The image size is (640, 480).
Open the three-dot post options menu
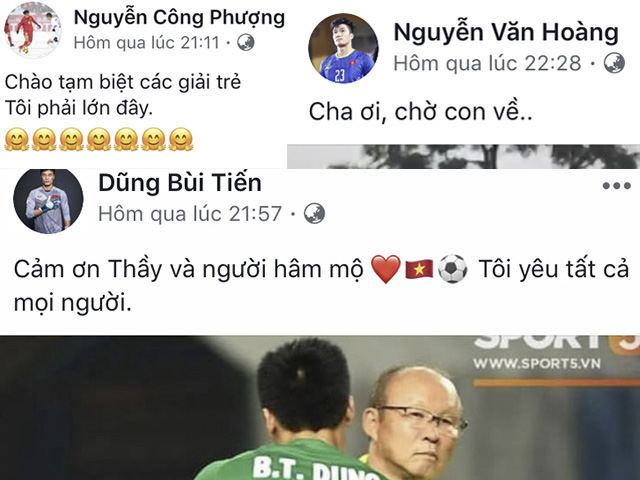[616, 186]
